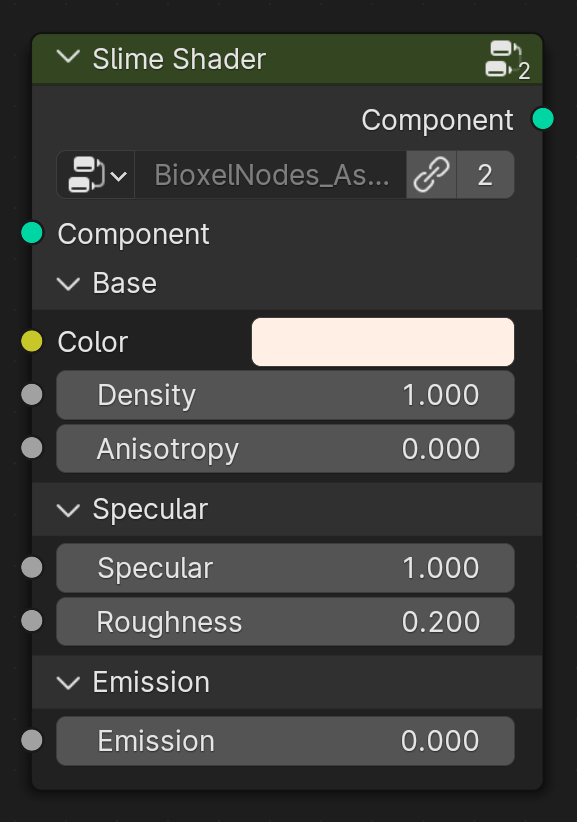Click the node group icon in header
Image resolution: width=577 pixels, height=822 pixels.
[x=507, y=59]
